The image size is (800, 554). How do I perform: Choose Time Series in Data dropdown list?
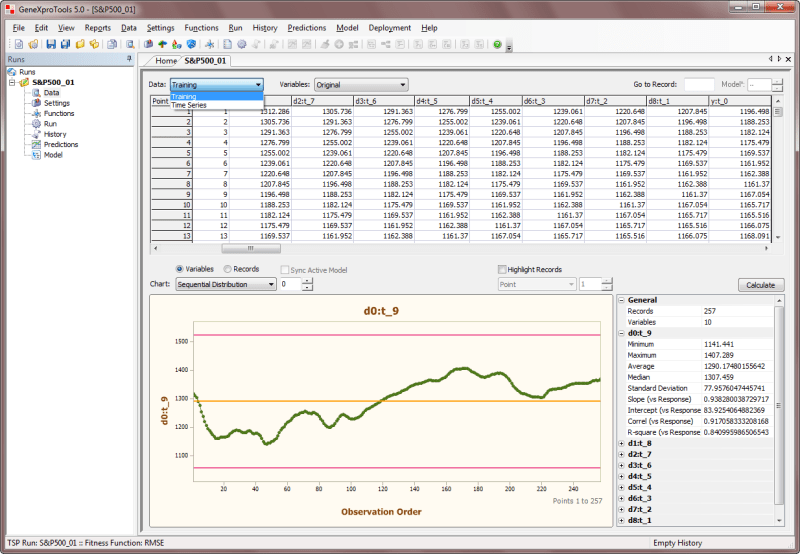pyautogui.click(x=216, y=105)
